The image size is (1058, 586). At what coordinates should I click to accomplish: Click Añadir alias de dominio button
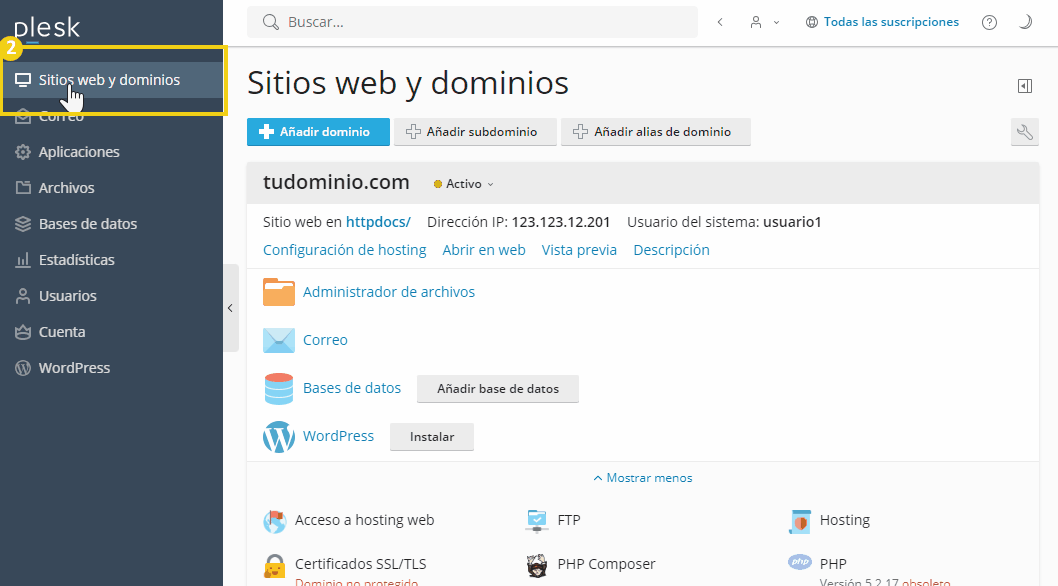pyautogui.click(x=655, y=132)
